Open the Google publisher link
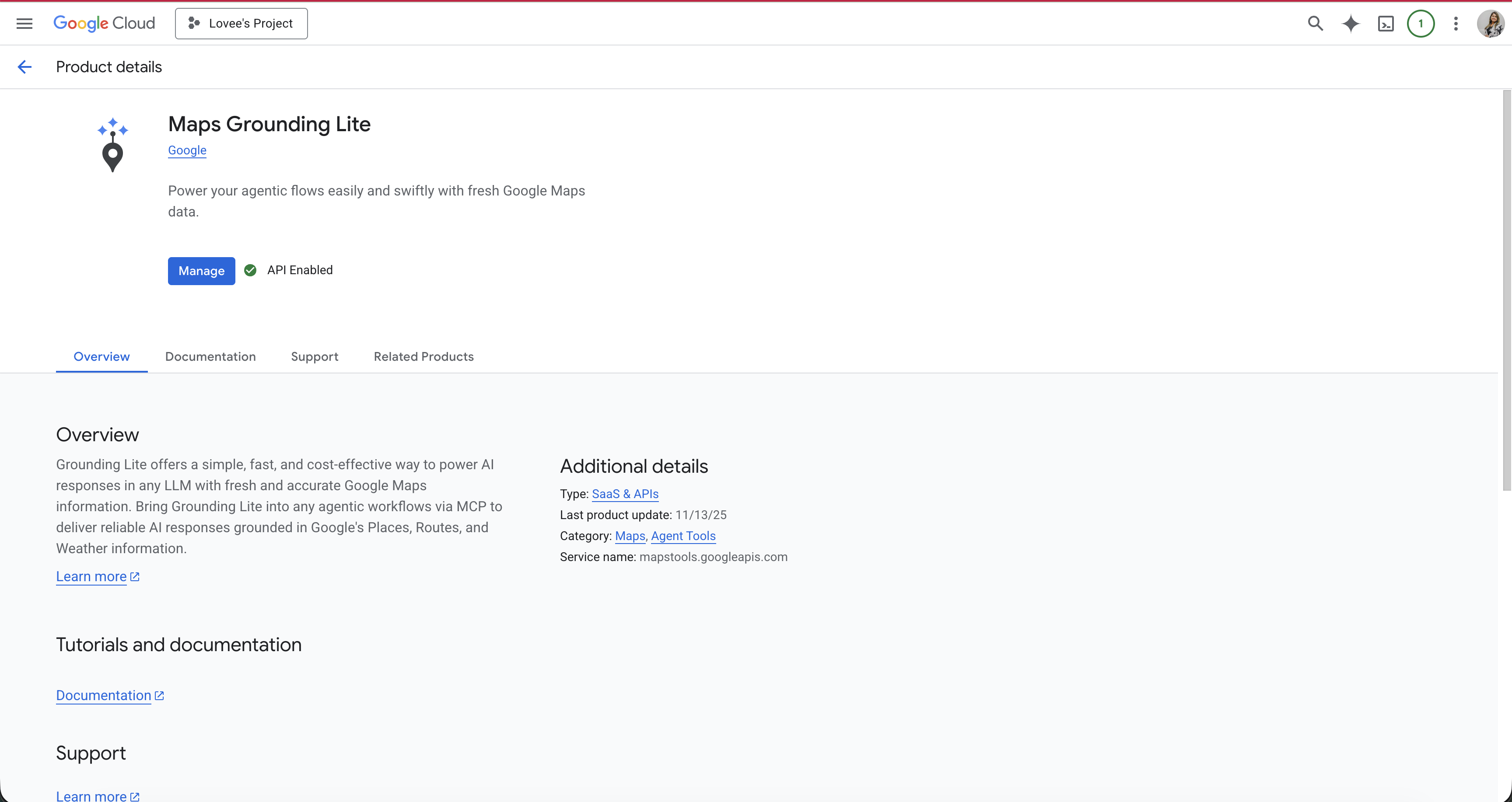Image resolution: width=1512 pixels, height=802 pixels. (x=187, y=150)
